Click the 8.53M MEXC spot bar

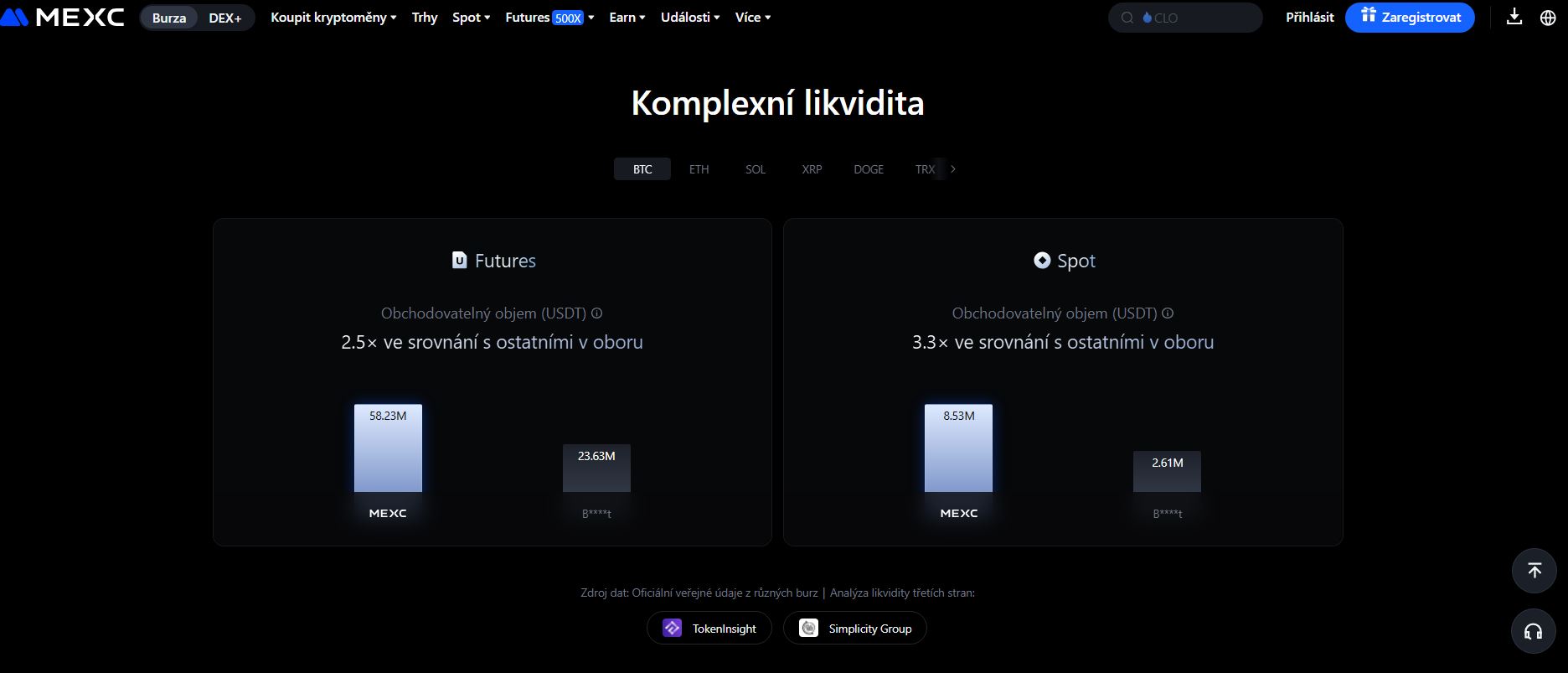(958, 448)
